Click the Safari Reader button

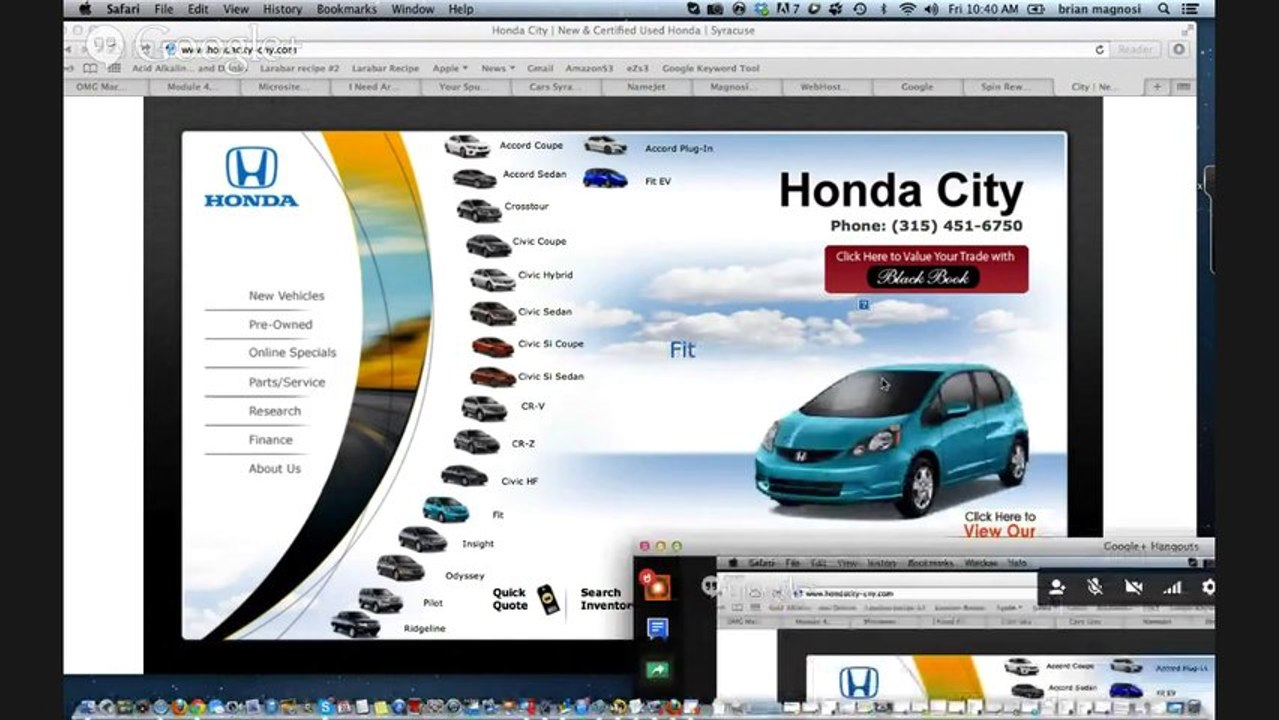pos(1136,49)
